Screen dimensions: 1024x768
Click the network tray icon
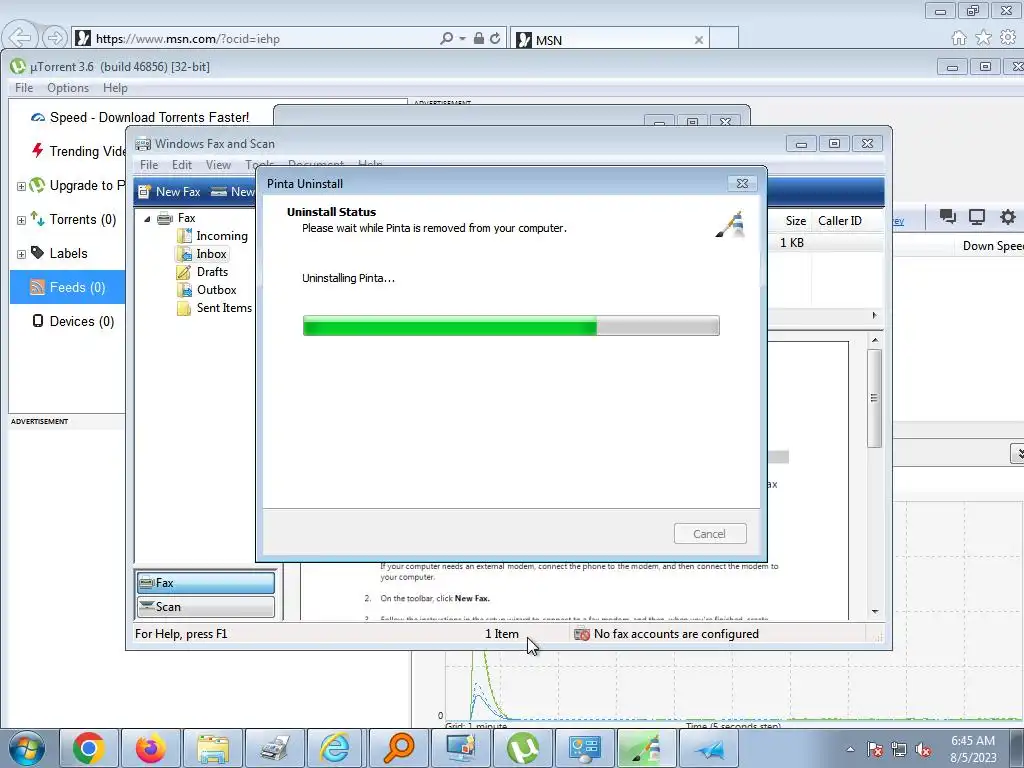pos(899,749)
